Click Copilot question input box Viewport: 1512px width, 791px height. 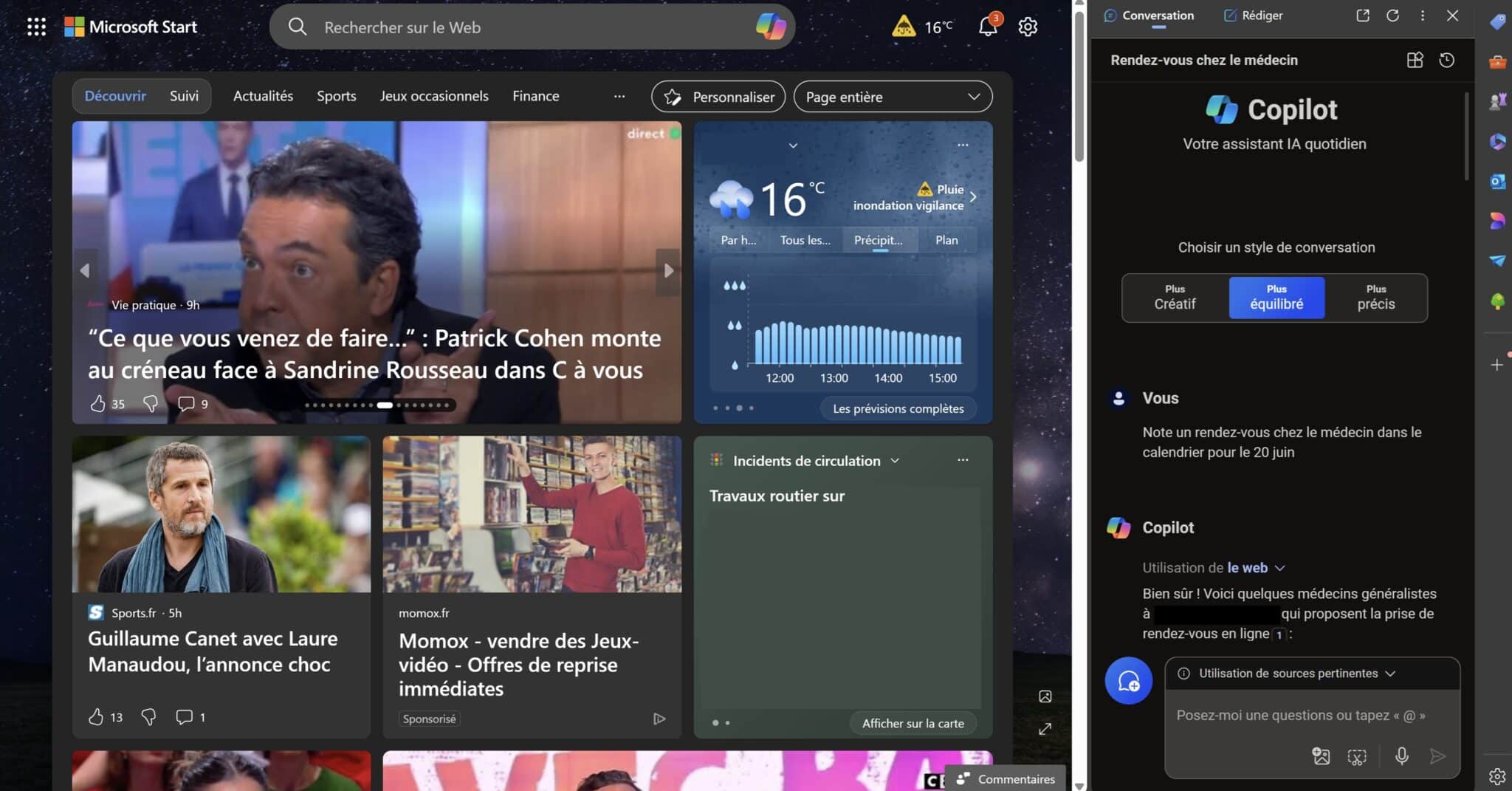click(1312, 716)
